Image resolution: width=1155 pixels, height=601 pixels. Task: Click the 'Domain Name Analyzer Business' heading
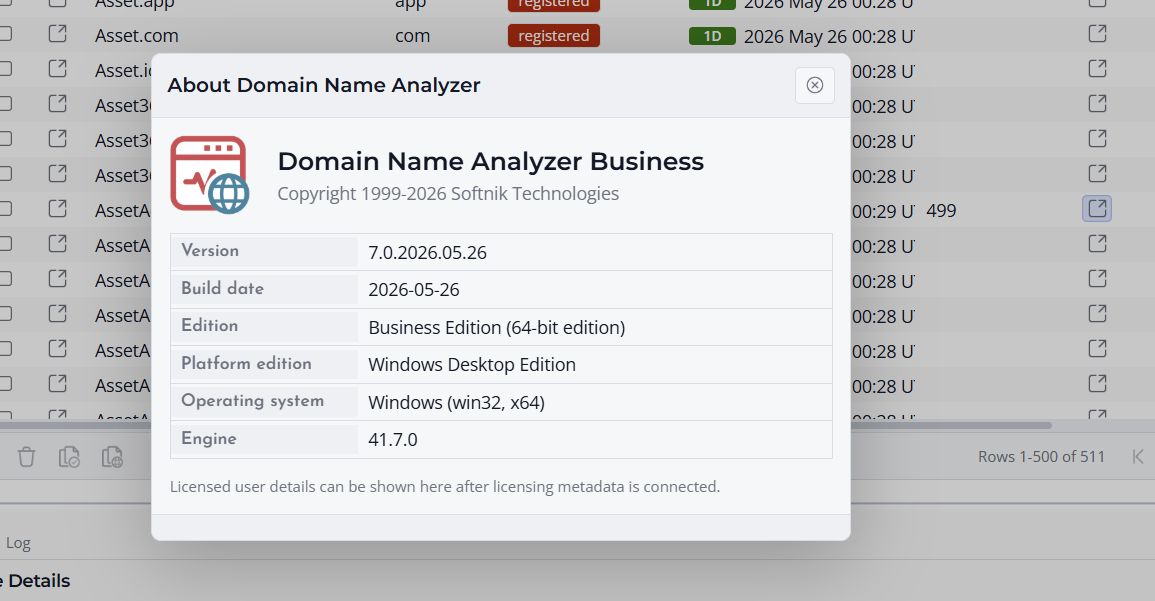point(491,161)
